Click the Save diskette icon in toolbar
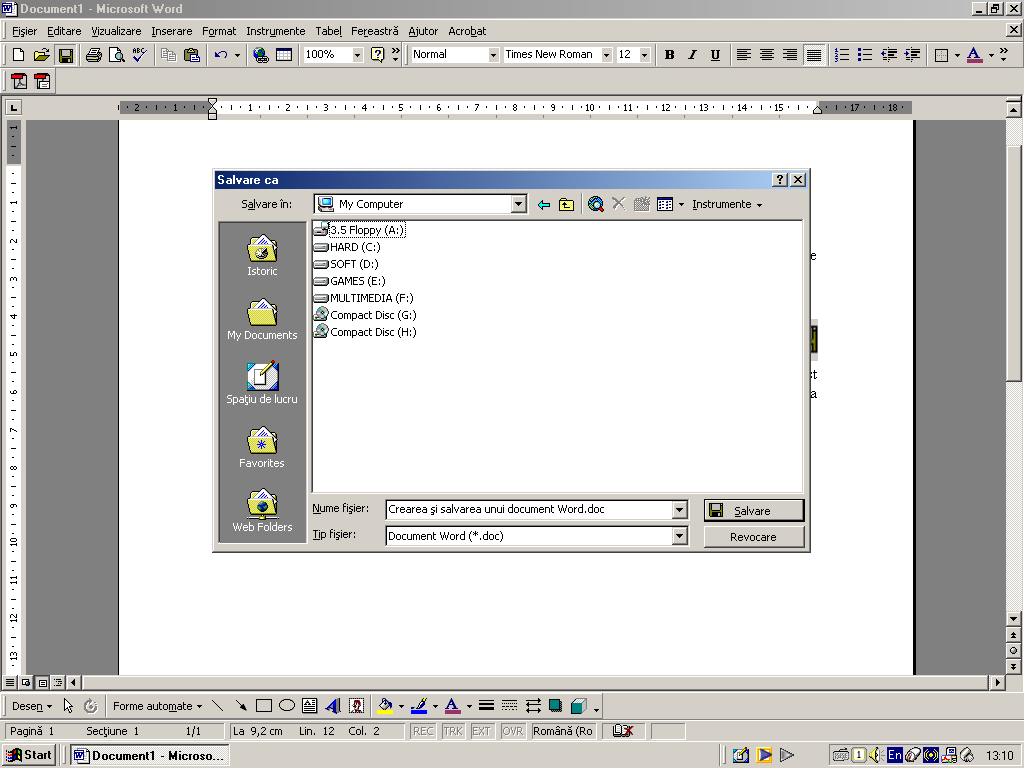1024x768 pixels. click(65, 55)
